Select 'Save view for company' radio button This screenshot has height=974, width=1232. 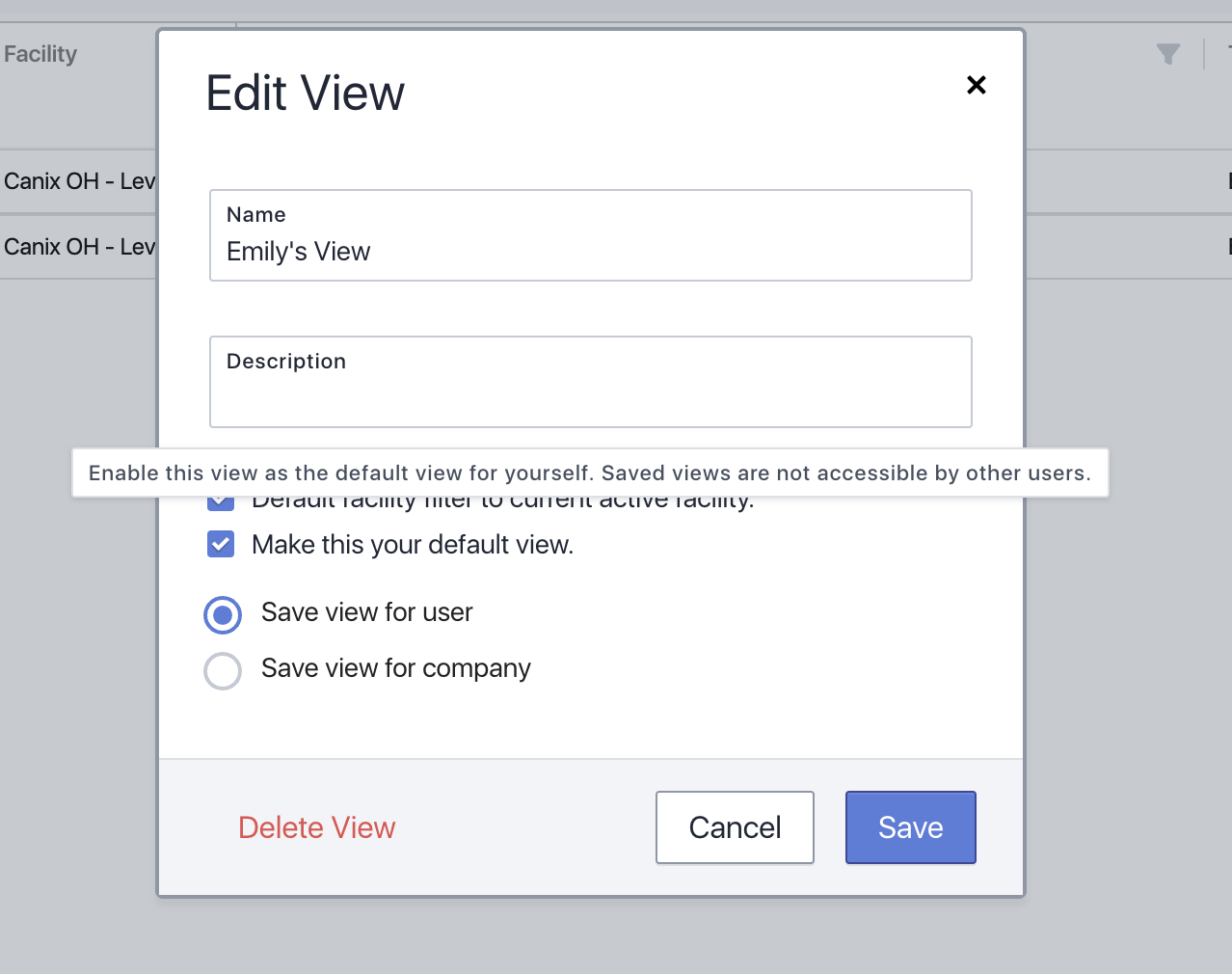(223, 670)
